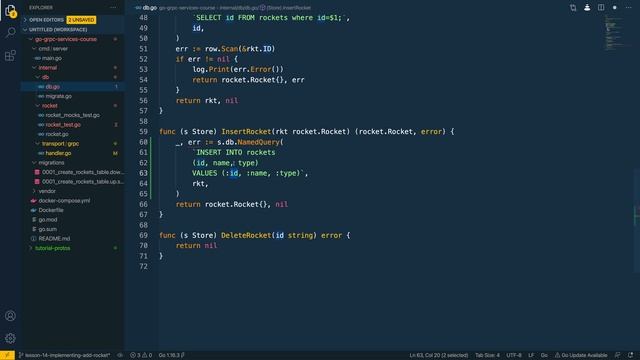Viewport: 640px width, 360px height.
Task: Expand the Open Editors section
Action: point(25,20)
